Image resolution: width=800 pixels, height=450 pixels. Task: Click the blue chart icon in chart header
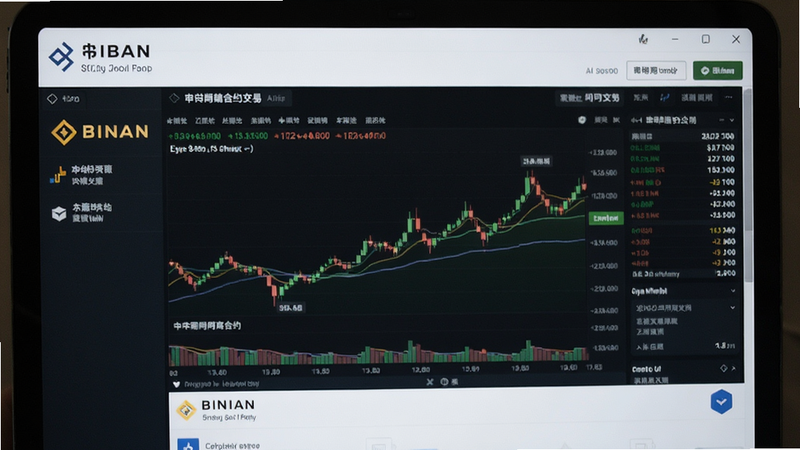tap(664, 97)
